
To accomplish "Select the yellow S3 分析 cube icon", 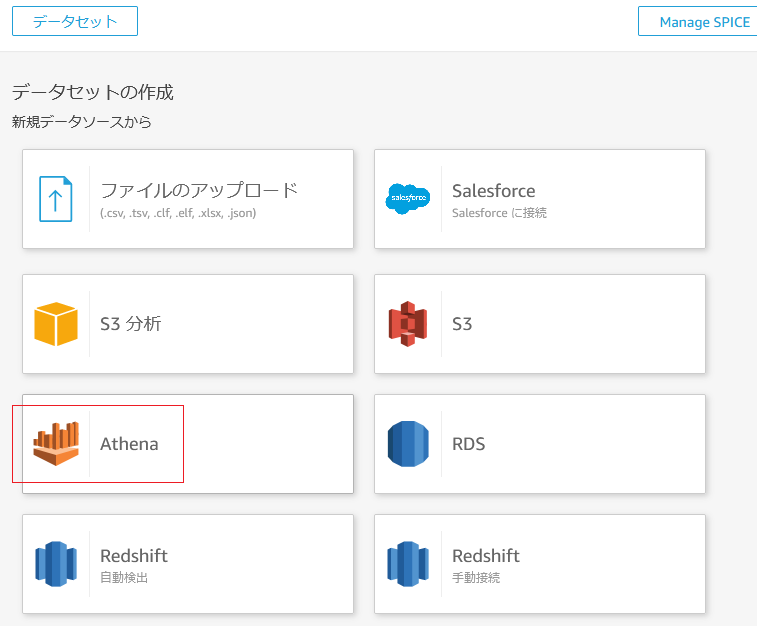I will pos(56,324).
